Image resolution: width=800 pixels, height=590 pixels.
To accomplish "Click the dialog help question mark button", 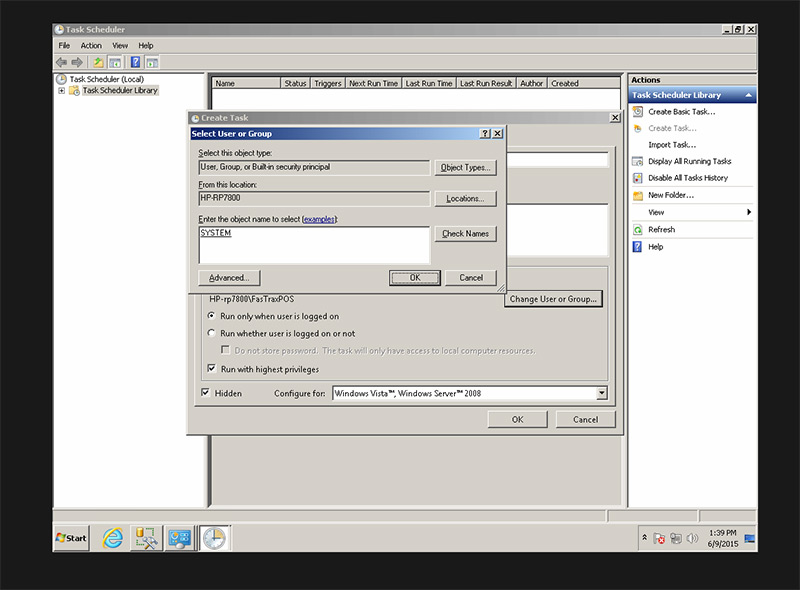I will click(x=485, y=134).
